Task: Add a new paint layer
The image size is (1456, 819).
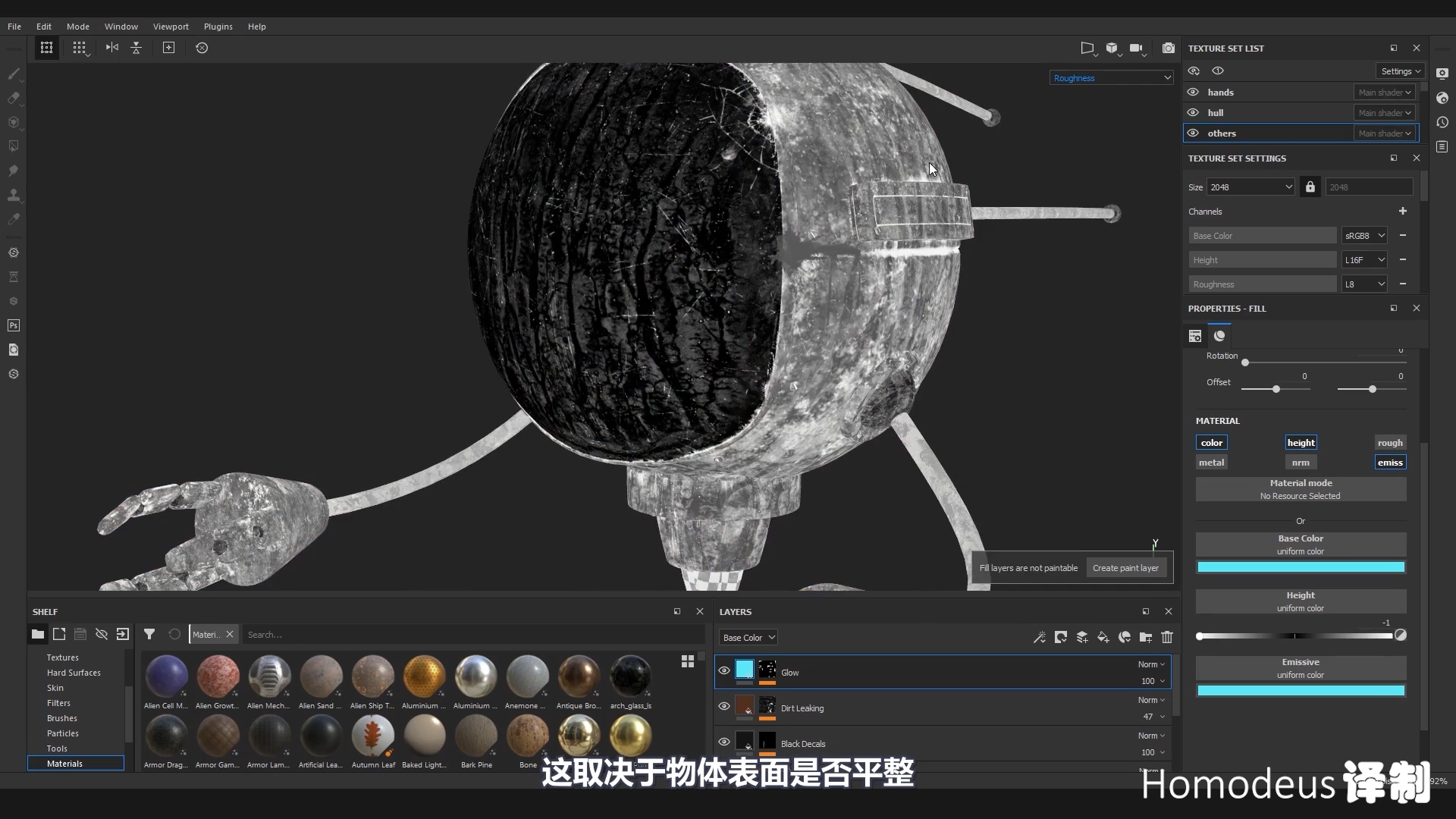Action: 1082,637
